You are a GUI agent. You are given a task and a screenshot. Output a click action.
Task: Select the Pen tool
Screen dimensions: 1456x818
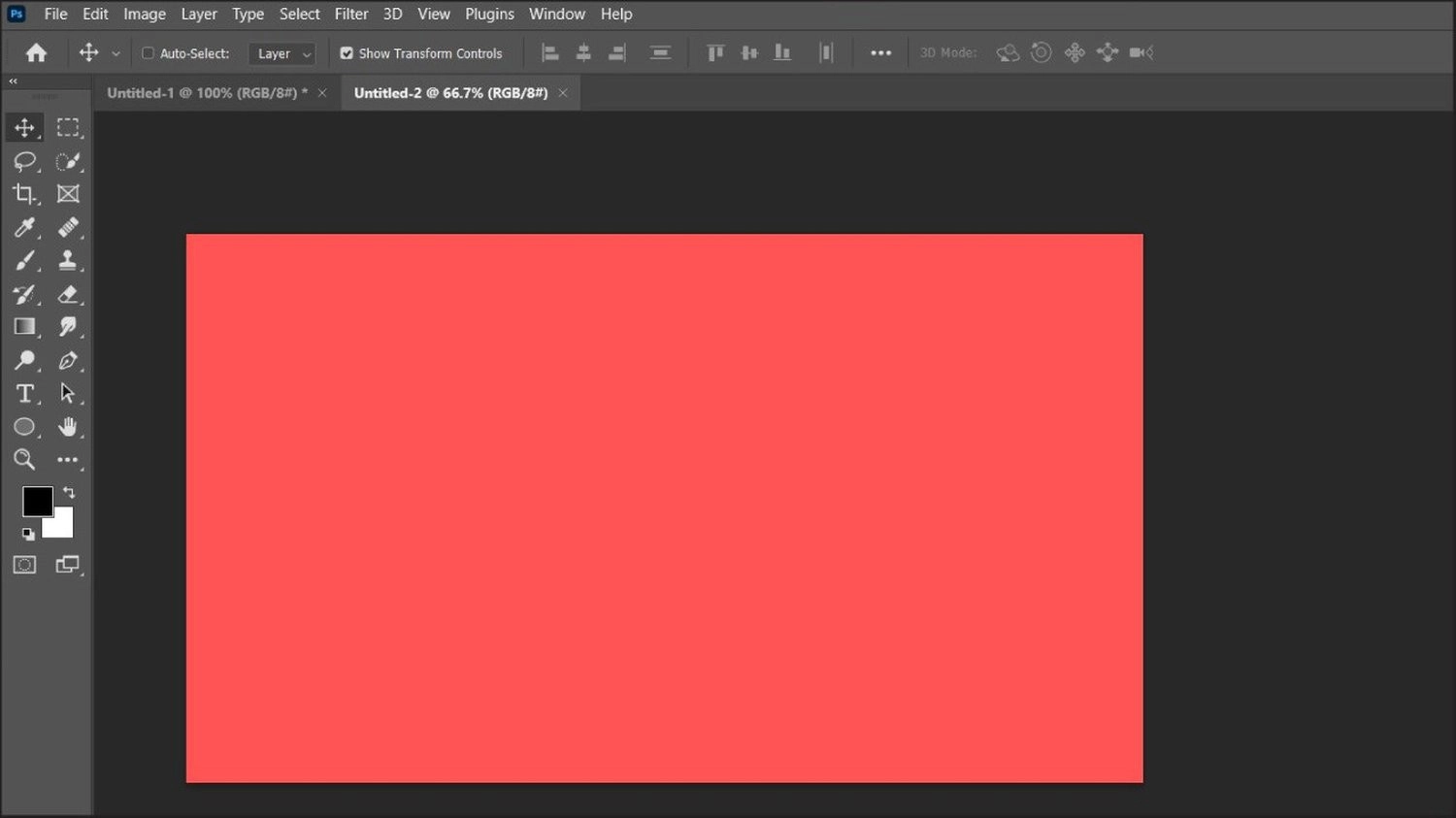tap(67, 360)
